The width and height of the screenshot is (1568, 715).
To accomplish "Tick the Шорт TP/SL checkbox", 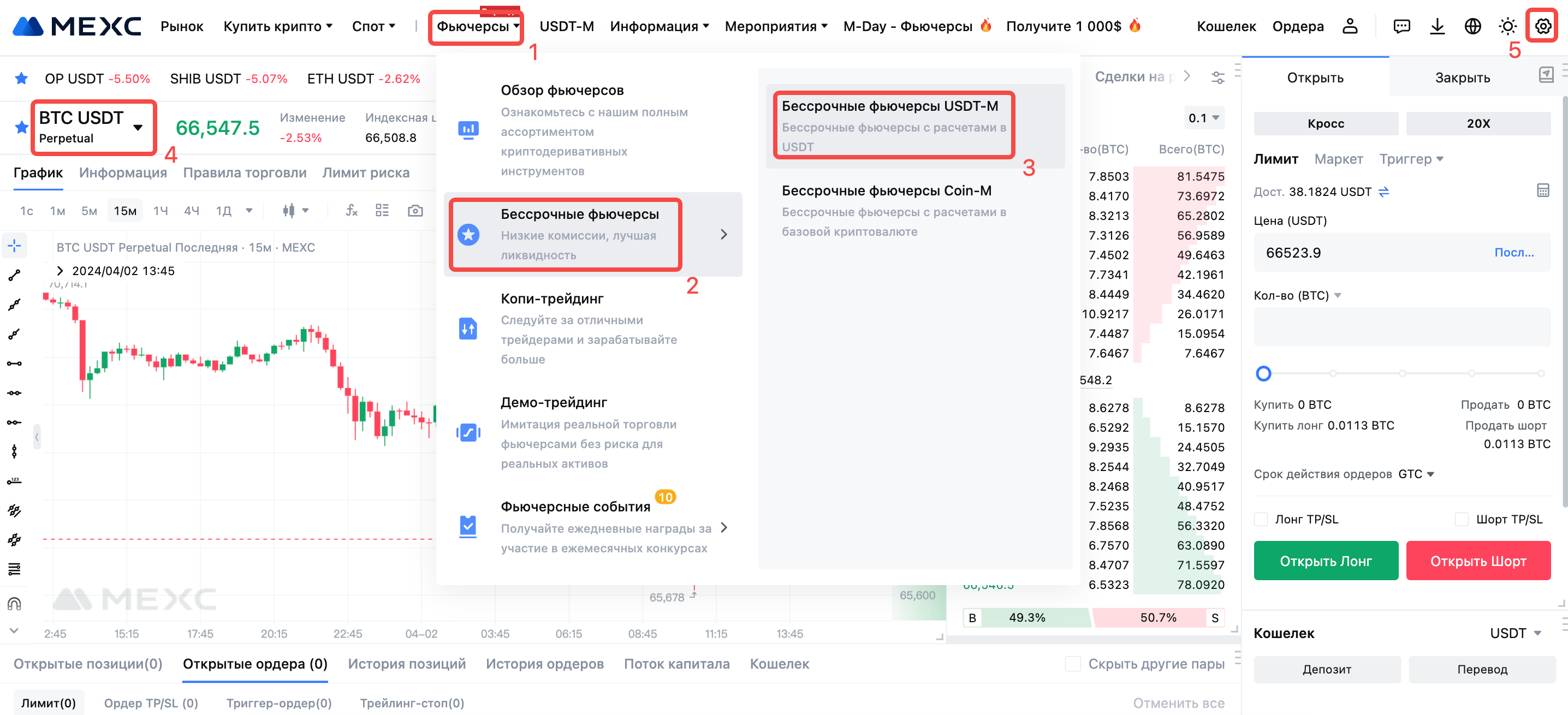I will click(1462, 519).
